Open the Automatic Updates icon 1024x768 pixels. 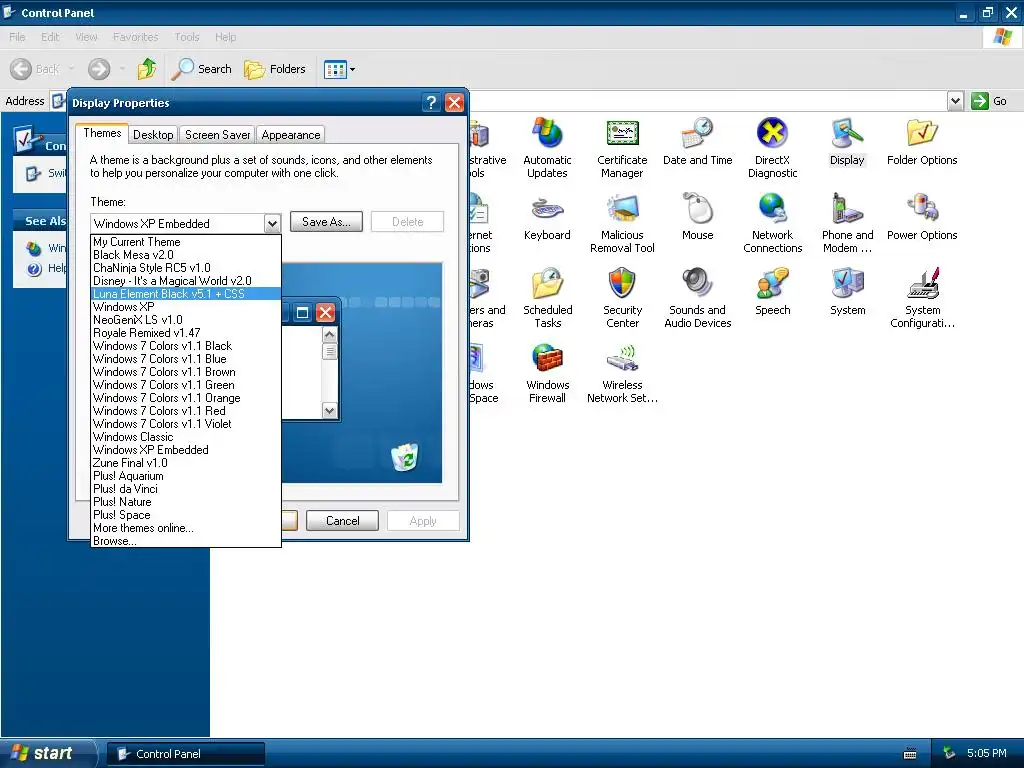[x=547, y=148]
